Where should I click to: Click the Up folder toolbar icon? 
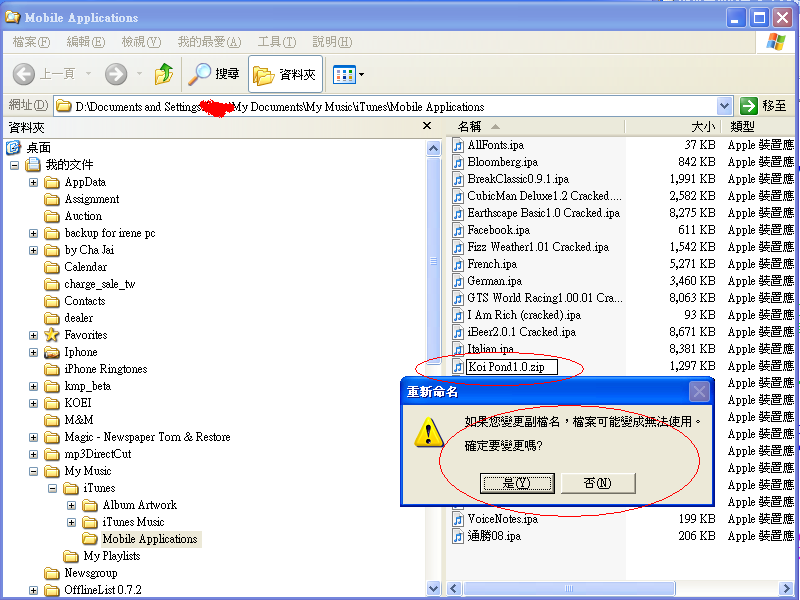[164, 74]
